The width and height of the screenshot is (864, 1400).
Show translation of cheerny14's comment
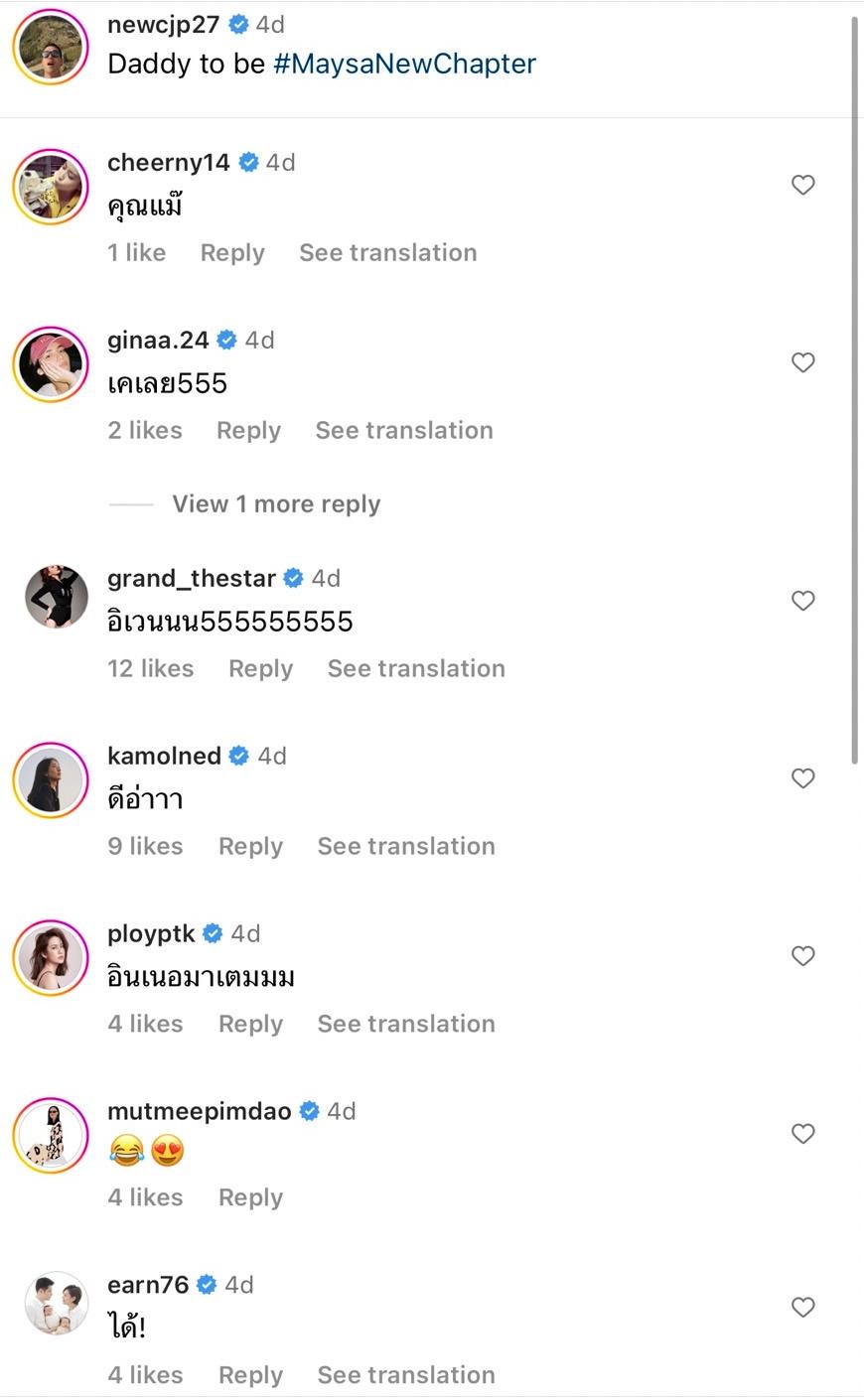coord(387,253)
